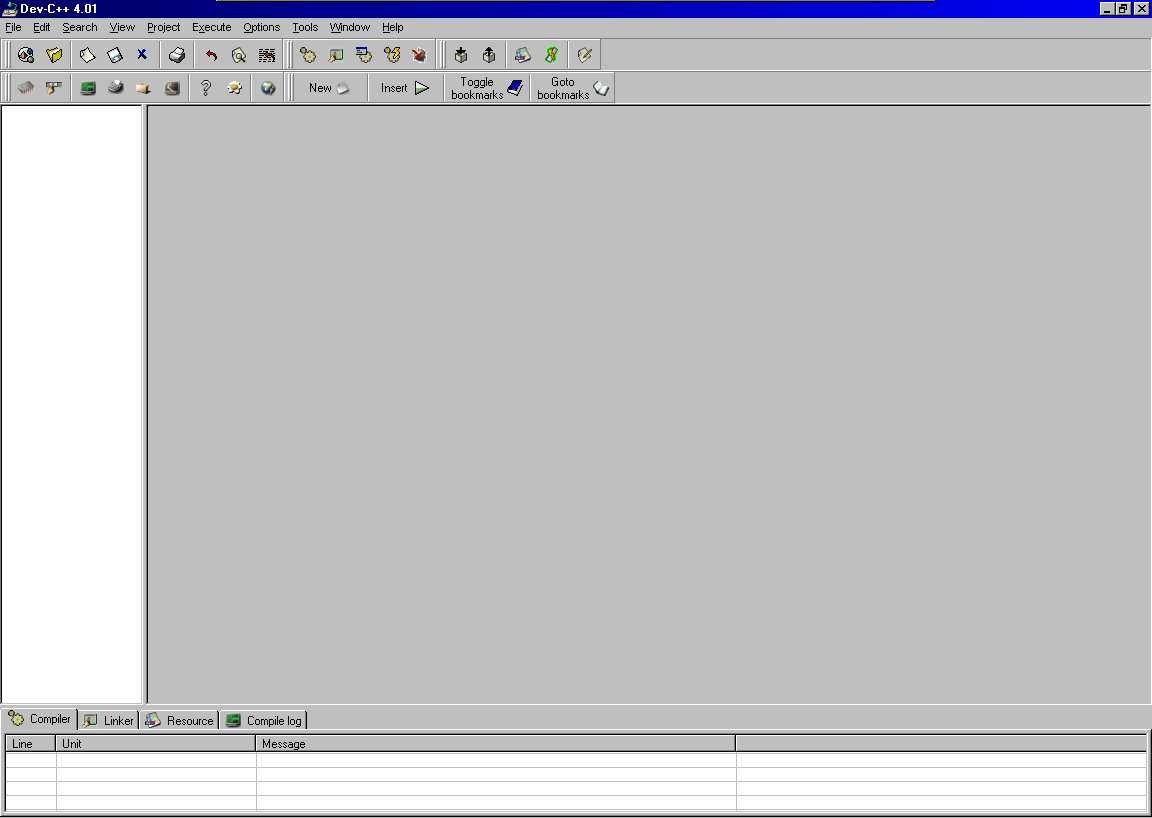Remove unit from project via box up-arrow icon

coord(489,55)
